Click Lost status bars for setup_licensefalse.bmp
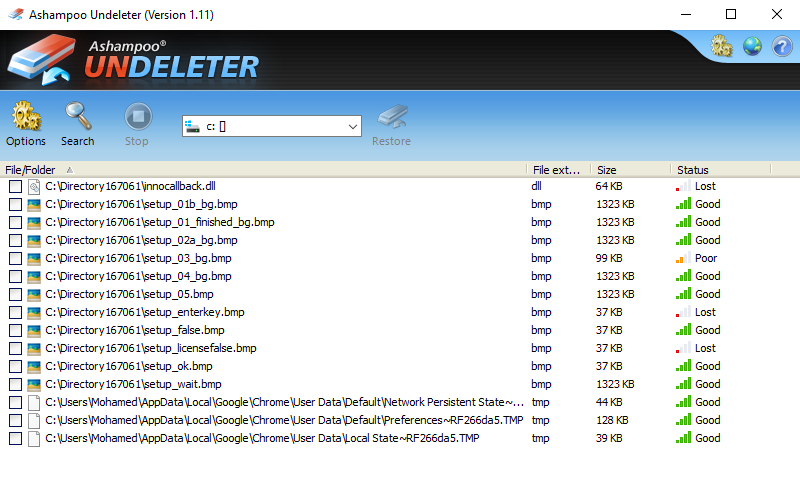Image resolution: width=800 pixels, height=480 pixels. click(683, 348)
